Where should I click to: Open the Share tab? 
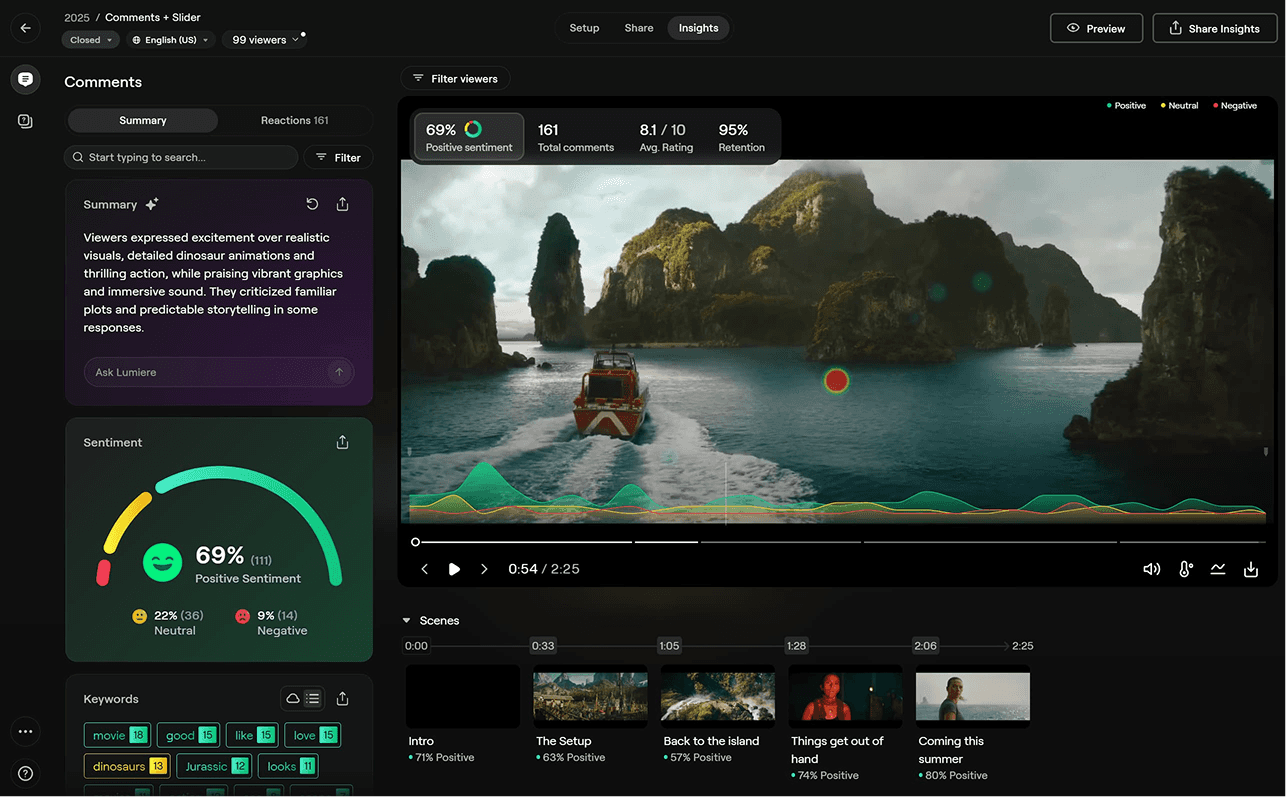point(639,28)
